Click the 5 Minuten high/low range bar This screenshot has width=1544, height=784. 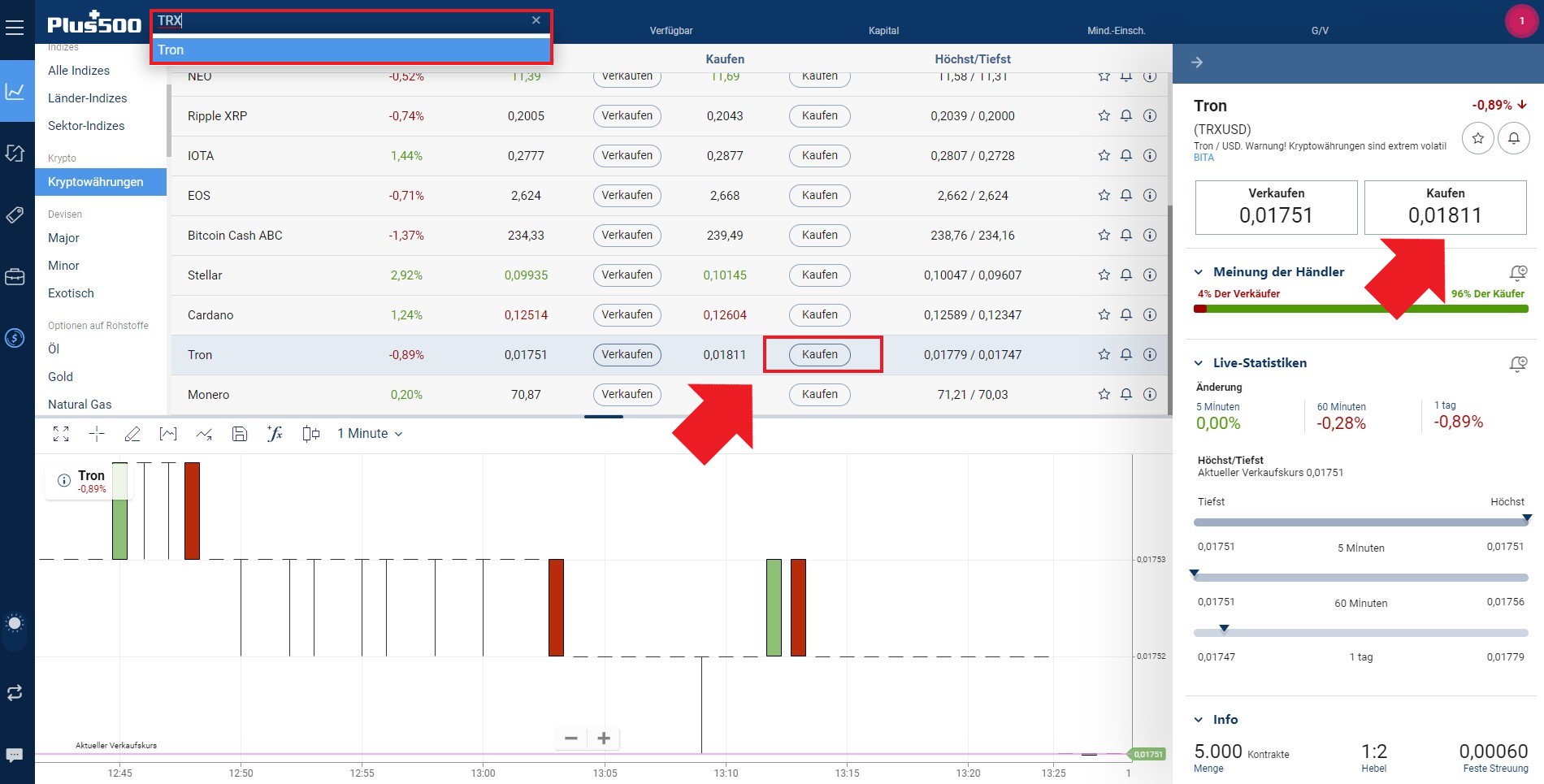(1360, 522)
